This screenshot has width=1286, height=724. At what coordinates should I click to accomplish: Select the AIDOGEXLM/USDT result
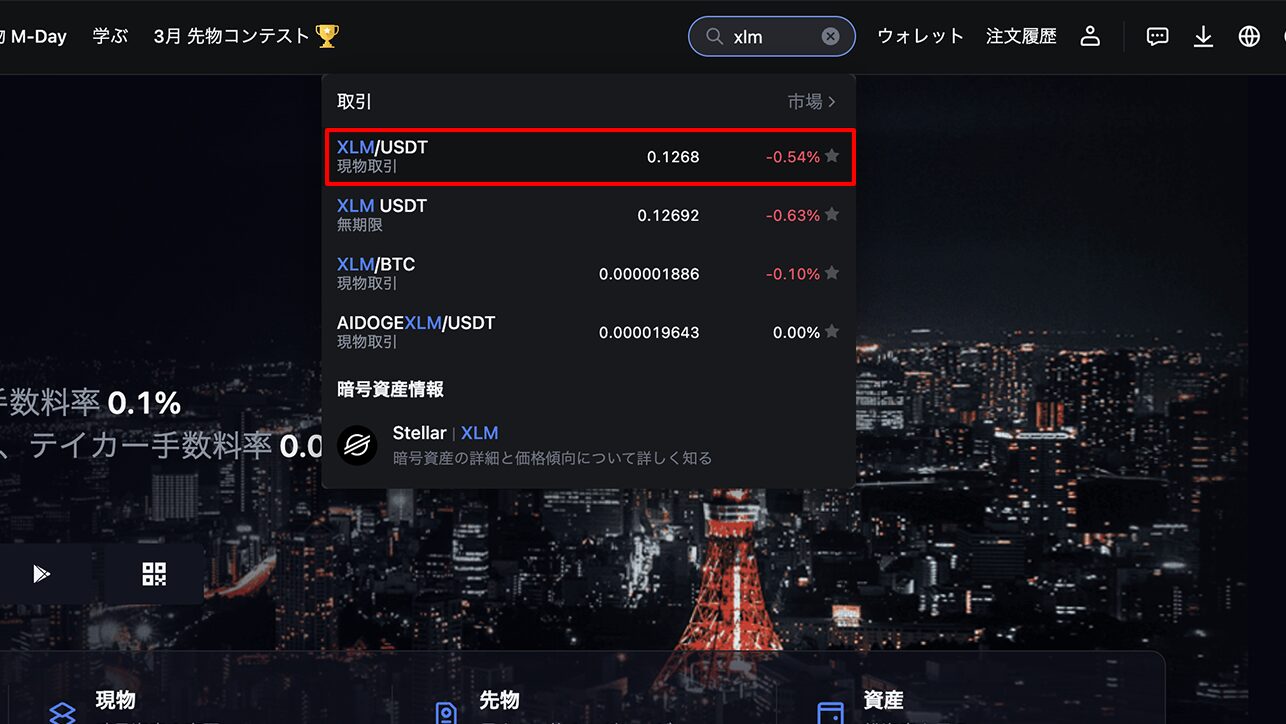(x=589, y=332)
